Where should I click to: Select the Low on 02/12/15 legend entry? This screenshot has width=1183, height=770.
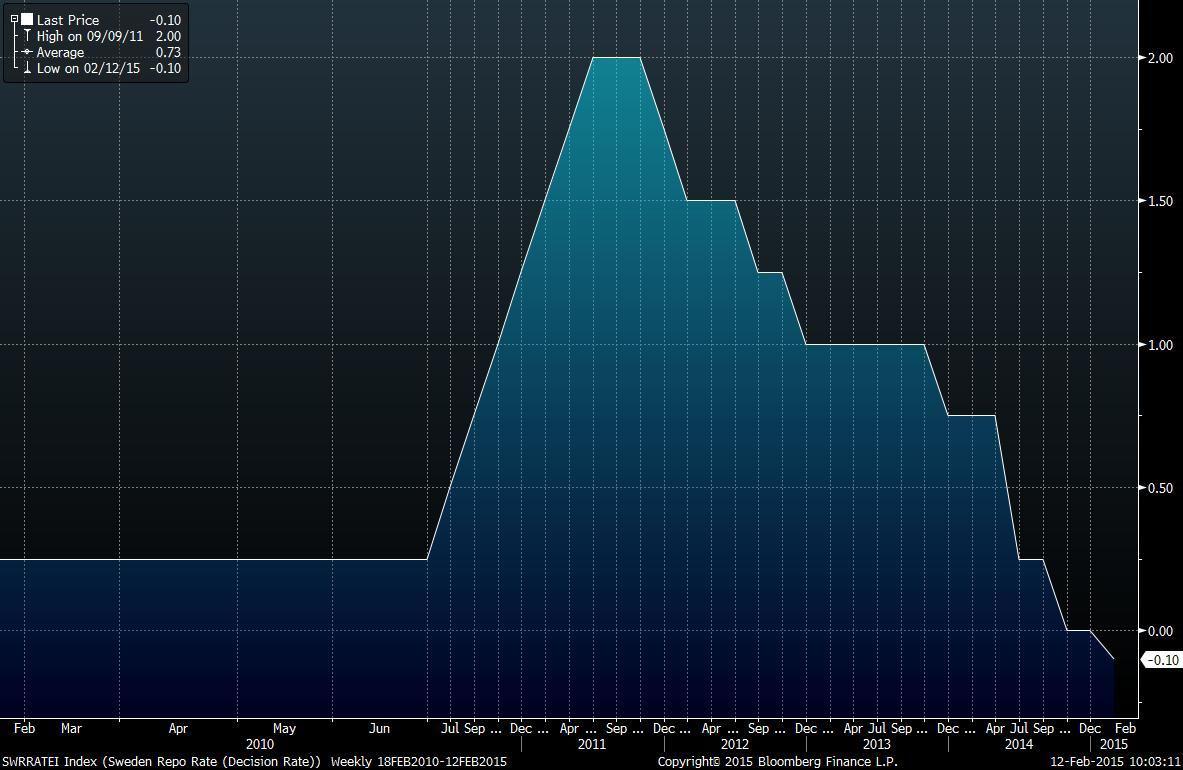(x=88, y=68)
